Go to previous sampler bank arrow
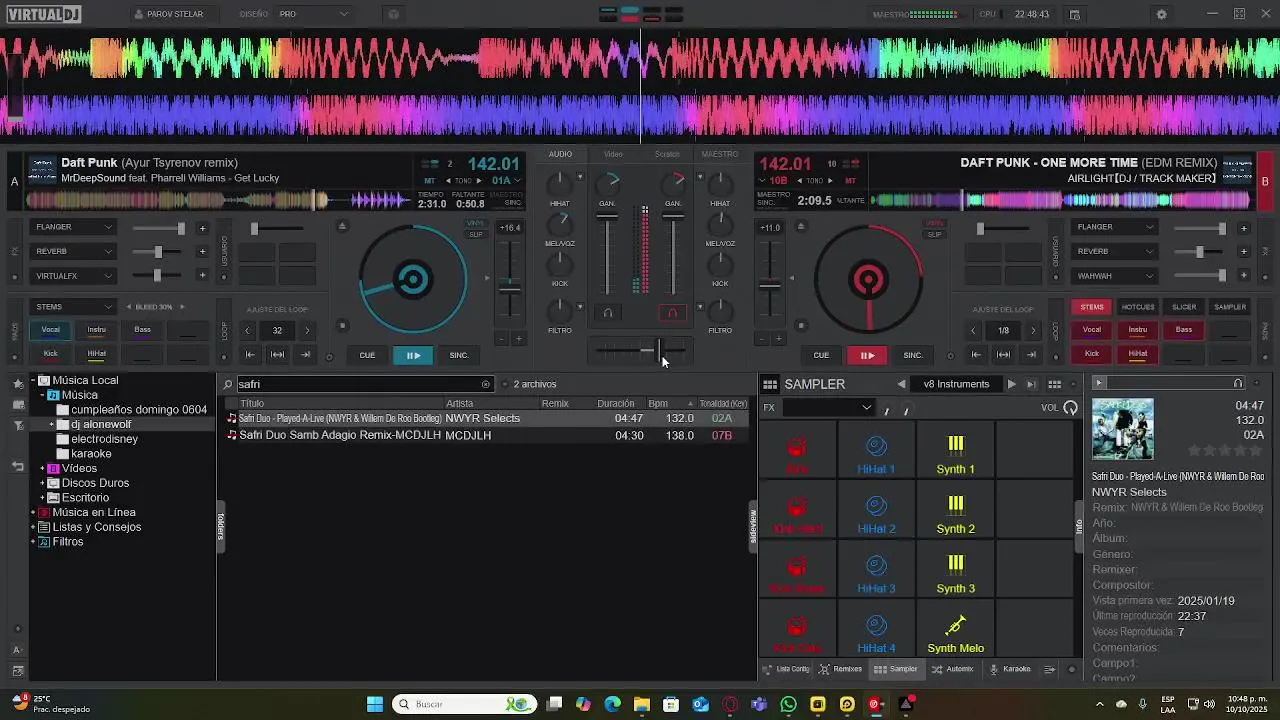This screenshot has height=720, width=1280. click(901, 384)
